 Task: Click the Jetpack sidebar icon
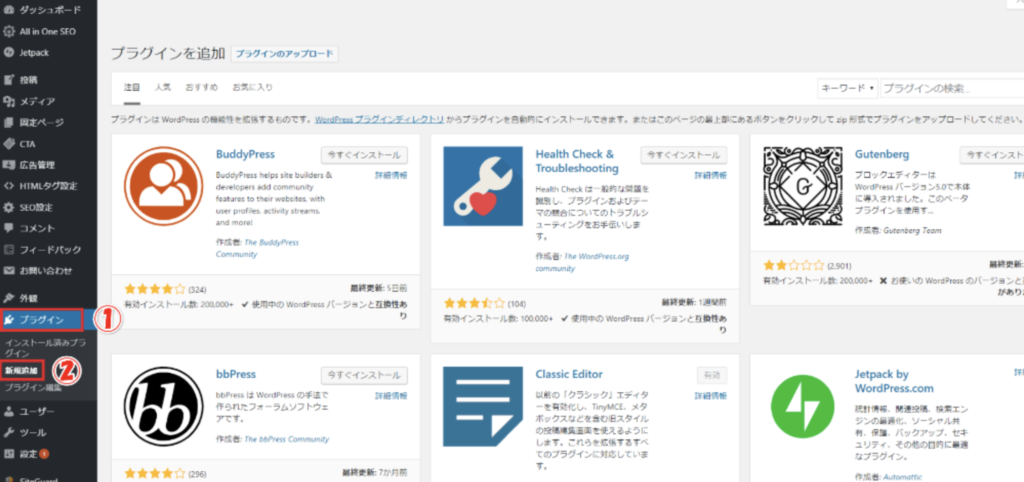point(9,52)
